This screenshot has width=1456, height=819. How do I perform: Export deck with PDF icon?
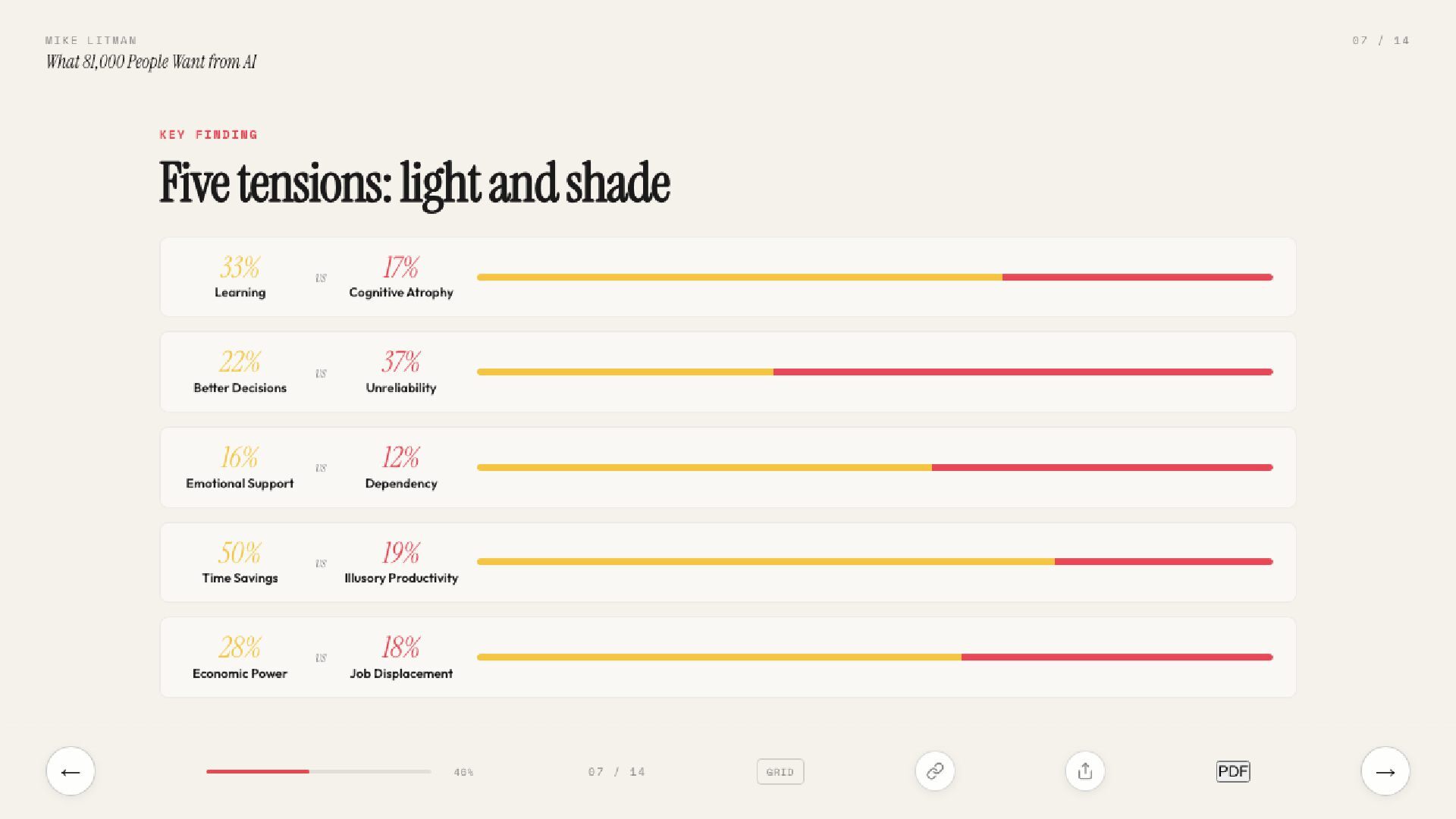point(1233,771)
